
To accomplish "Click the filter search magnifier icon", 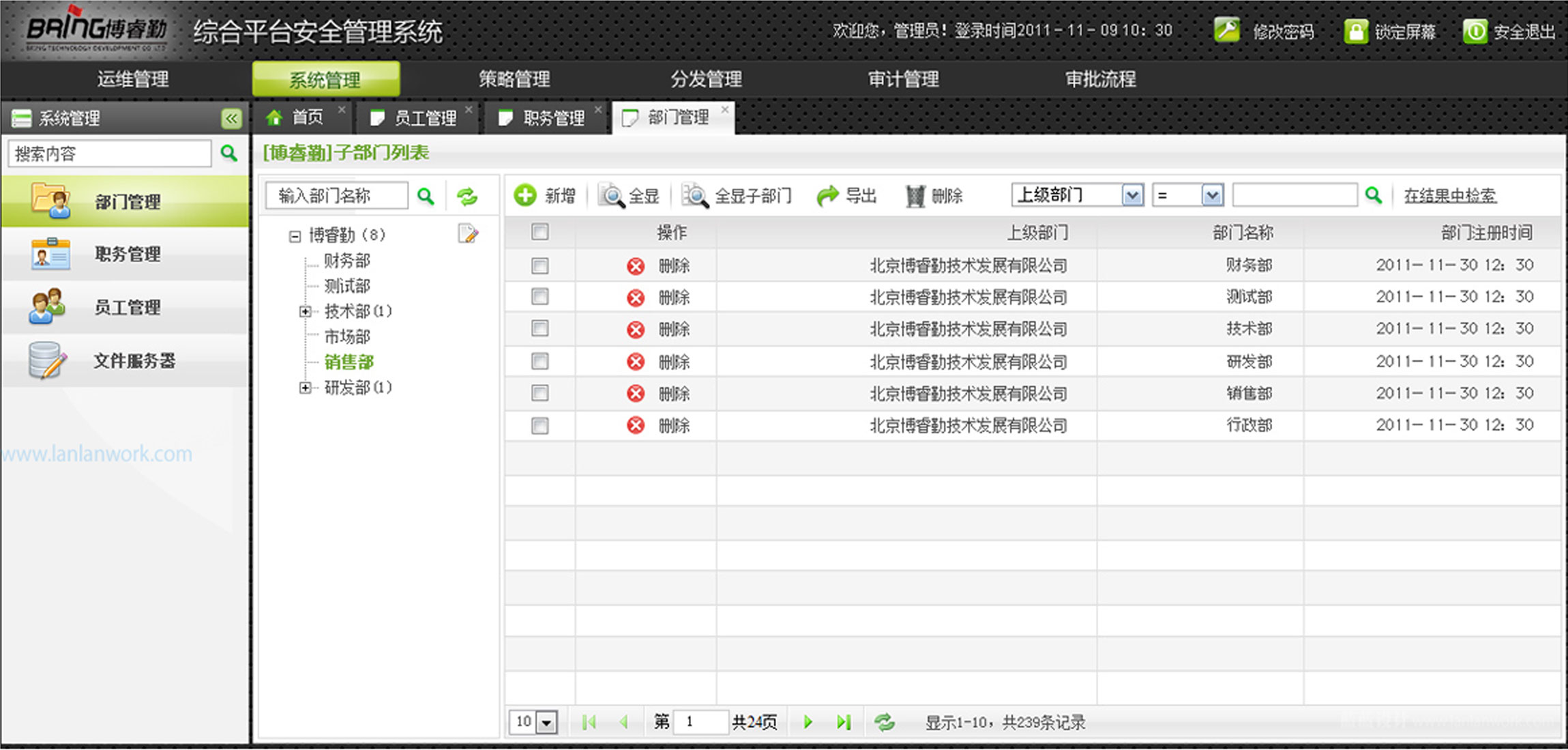I will point(1374,195).
